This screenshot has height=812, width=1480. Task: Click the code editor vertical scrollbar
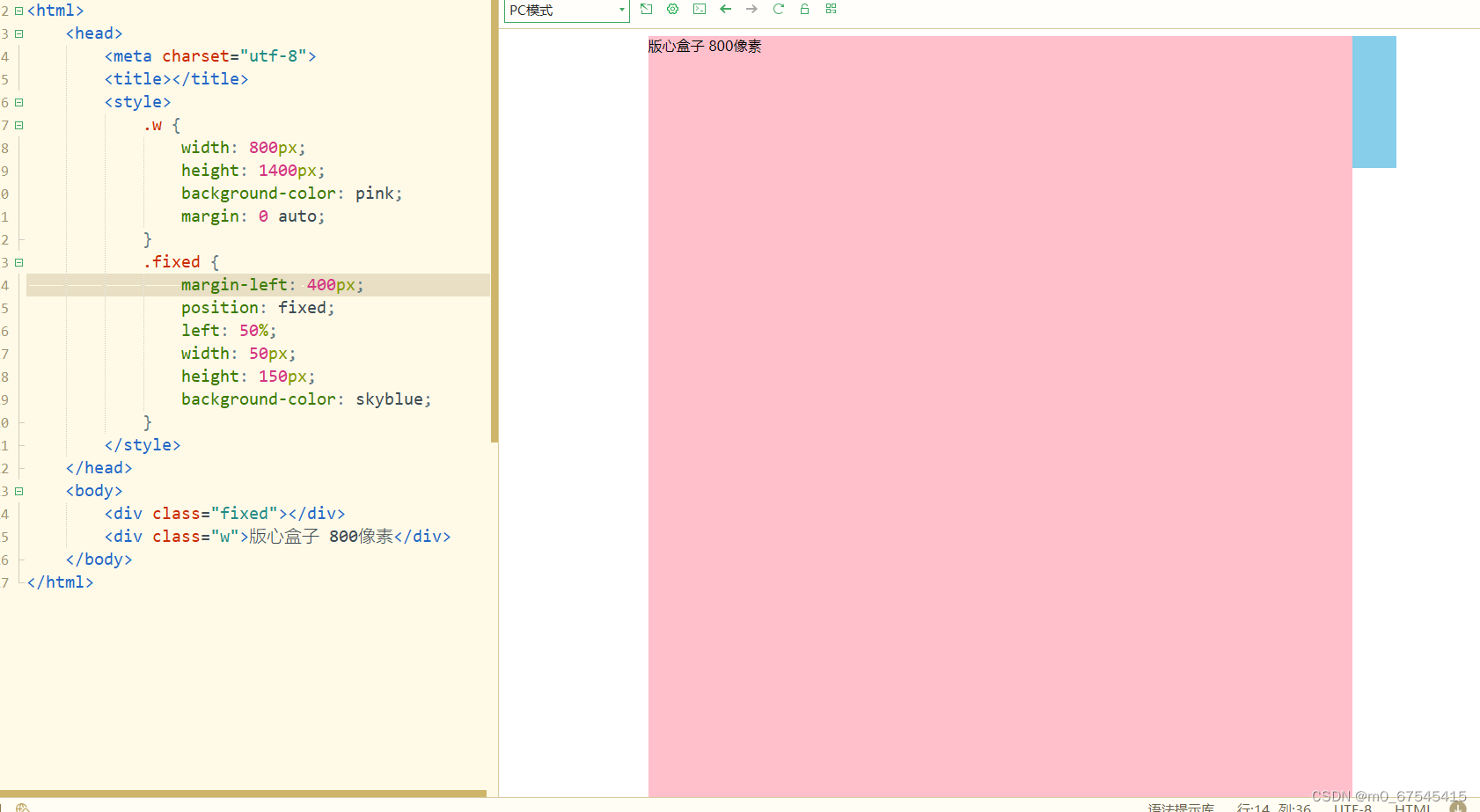coord(493,220)
